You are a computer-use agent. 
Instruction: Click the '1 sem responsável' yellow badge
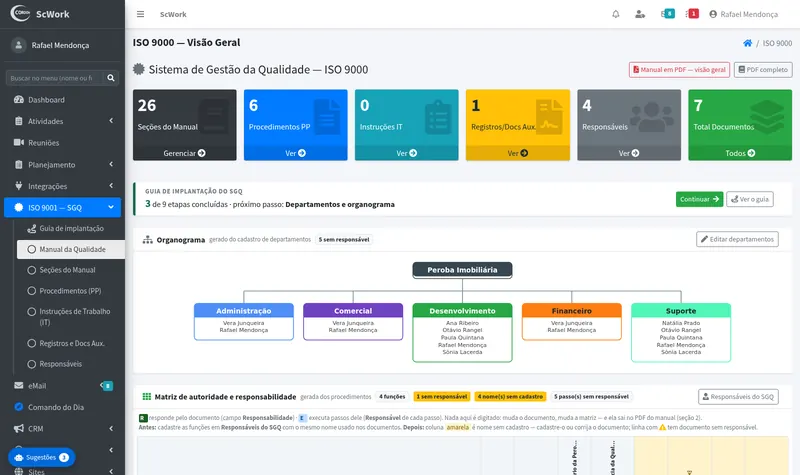(x=442, y=396)
